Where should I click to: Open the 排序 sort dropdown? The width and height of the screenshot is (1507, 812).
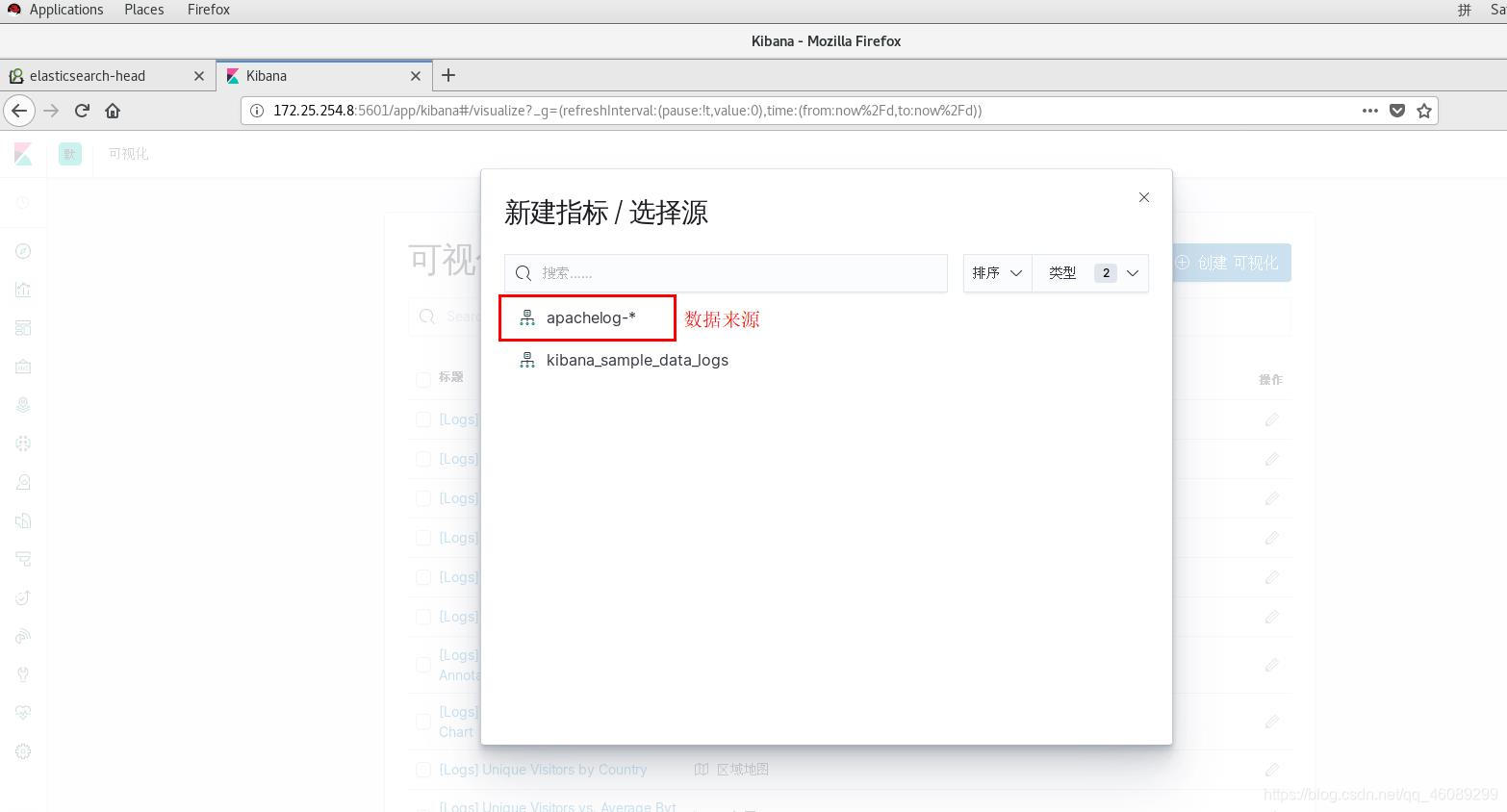pyautogui.click(x=997, y=273)
